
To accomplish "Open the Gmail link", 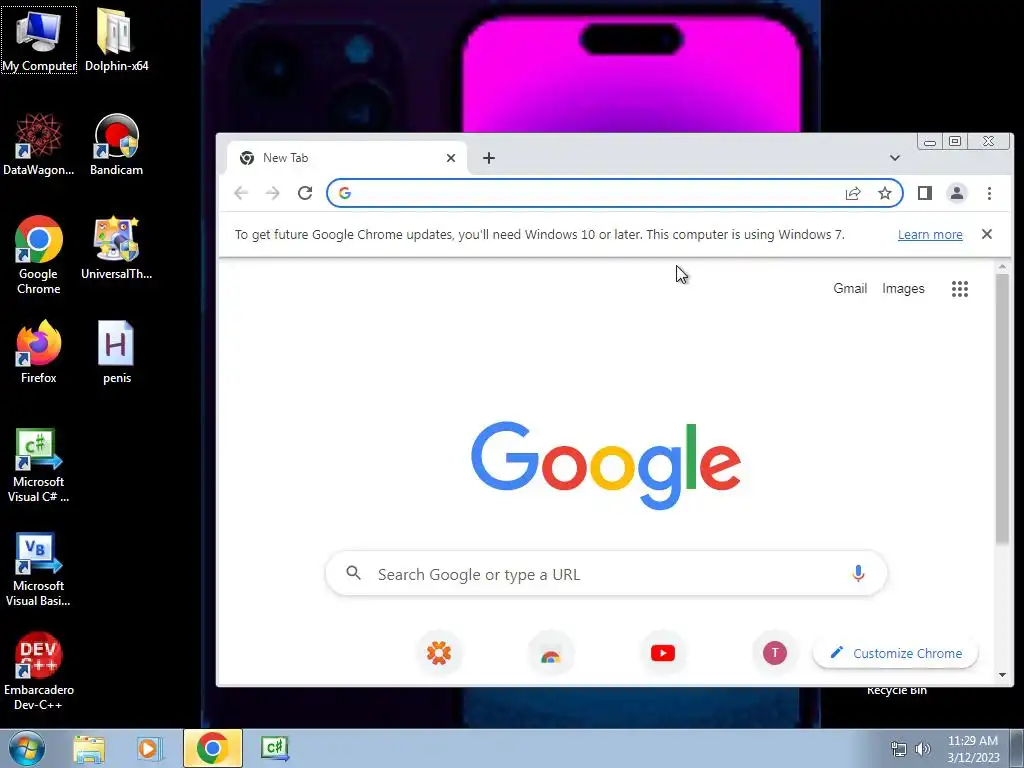I will click(x=850, y=288).
